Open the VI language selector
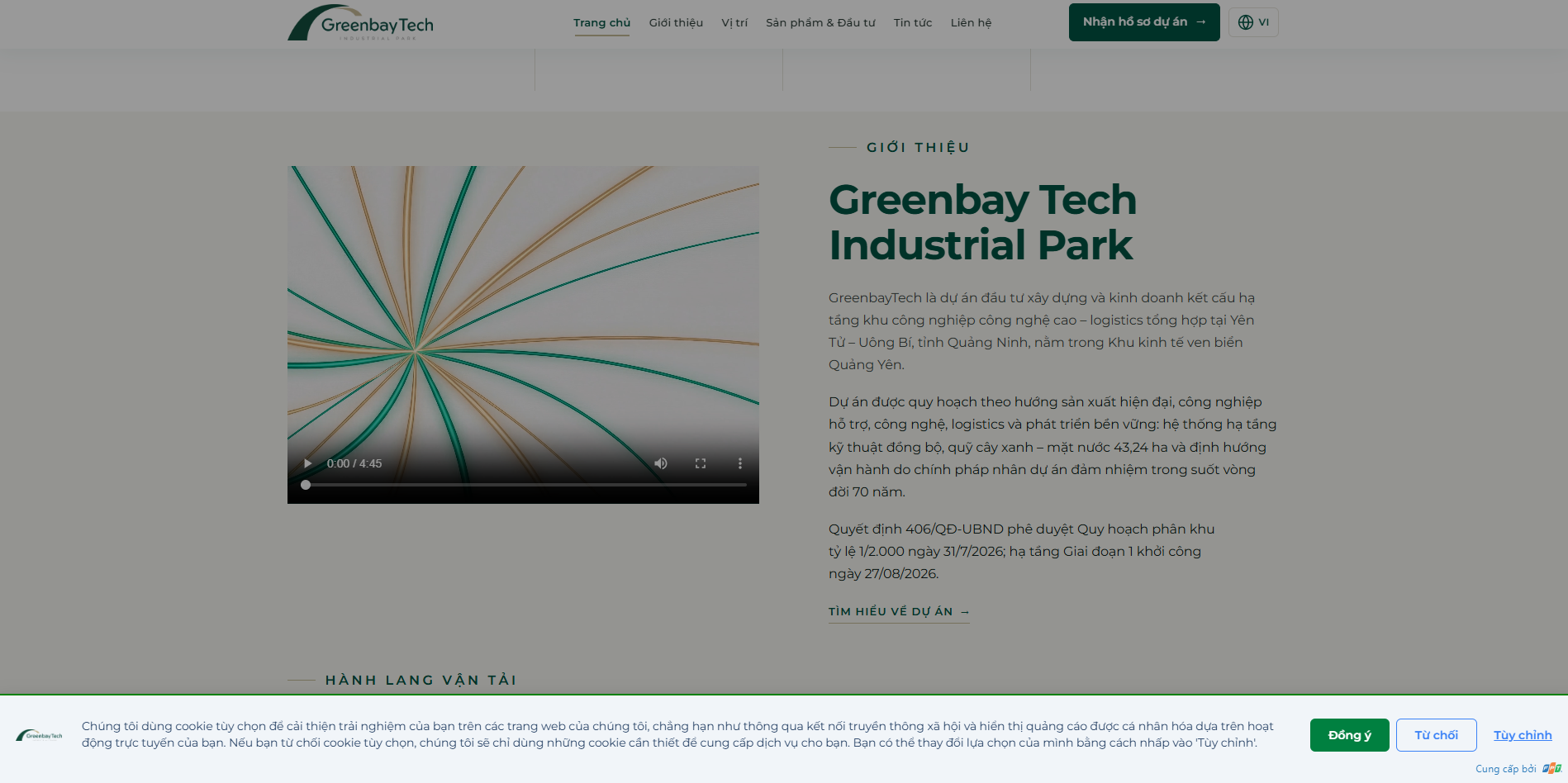The height and width of the screenshot is (783, 1568). point(1253,22)
